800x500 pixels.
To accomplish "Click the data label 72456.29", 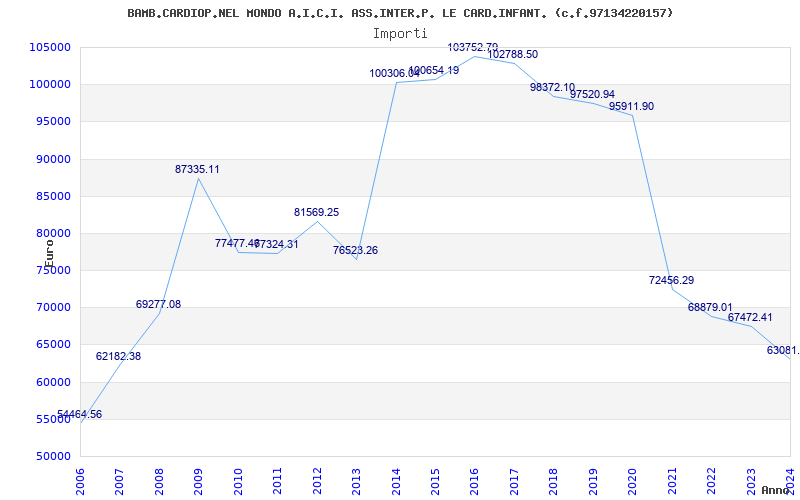I will (x=671, y=280).
